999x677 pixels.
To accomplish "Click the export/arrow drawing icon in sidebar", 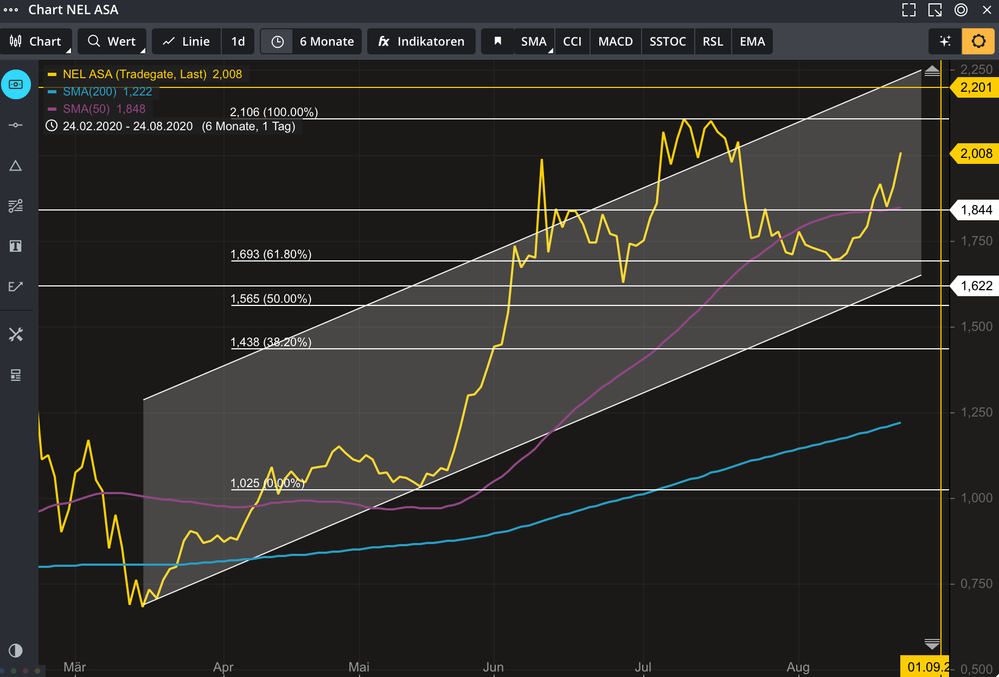I will tap(15, 286).
